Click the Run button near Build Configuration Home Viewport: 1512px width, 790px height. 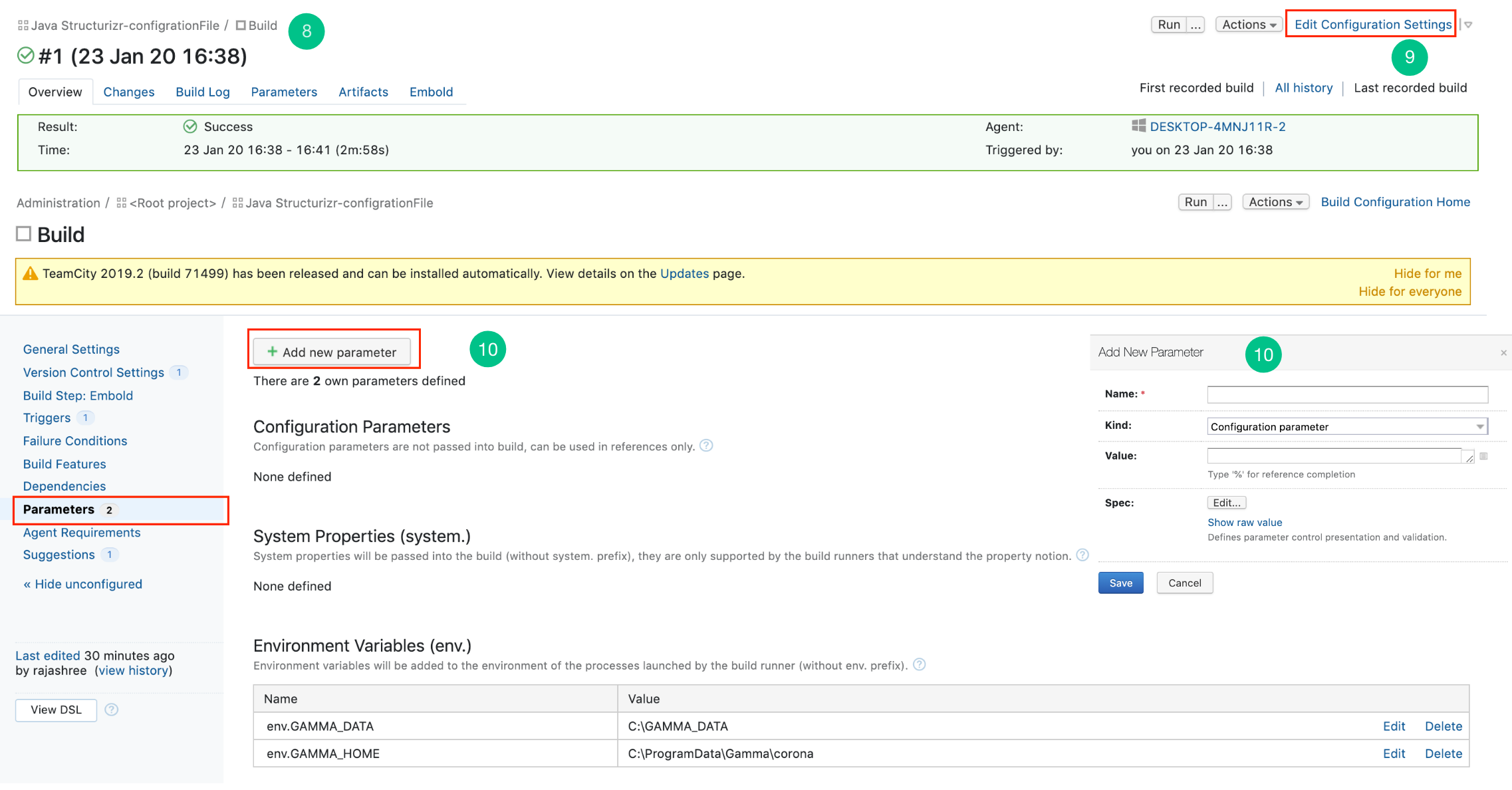[1196, 202]
